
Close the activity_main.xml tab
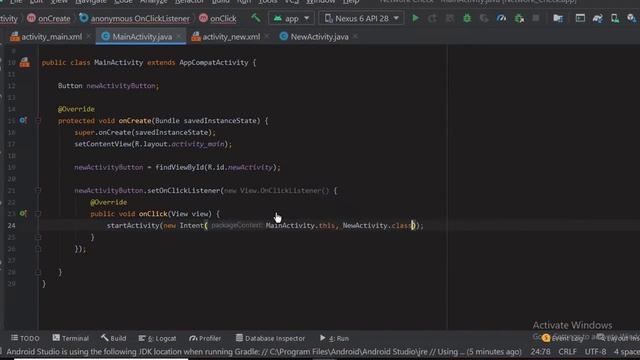pyautogui.click(x=89, y=37)
